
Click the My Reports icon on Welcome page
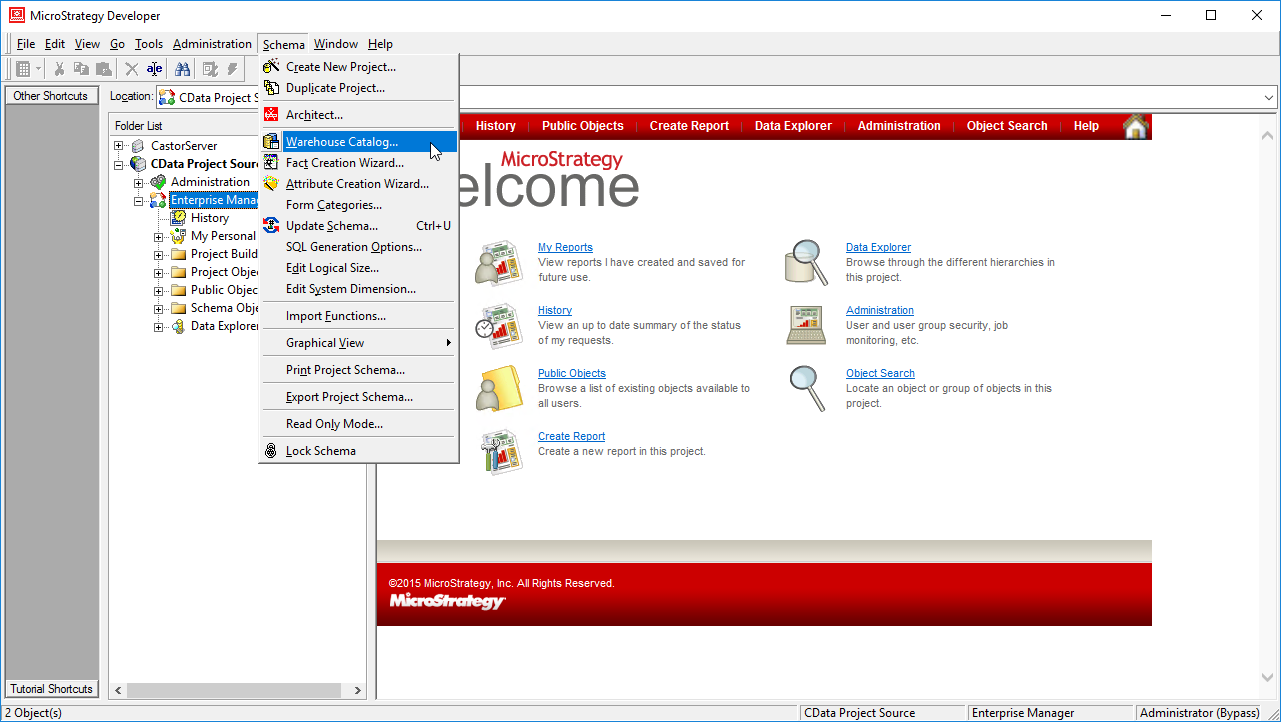[x=499, y=263]
